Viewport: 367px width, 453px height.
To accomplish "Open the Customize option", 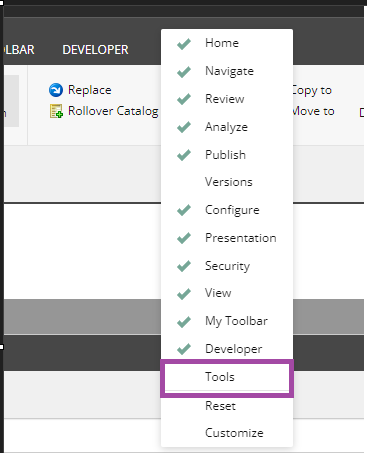I will 227,433.
